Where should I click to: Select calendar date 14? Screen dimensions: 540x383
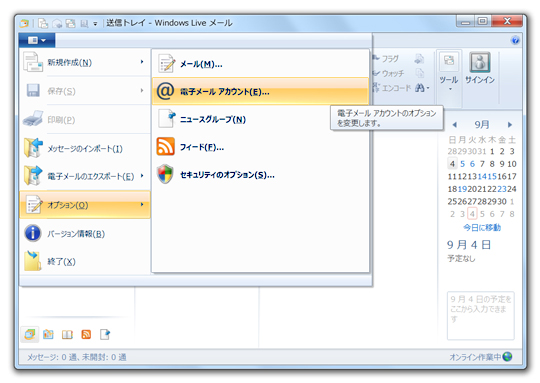coord(482,176)
